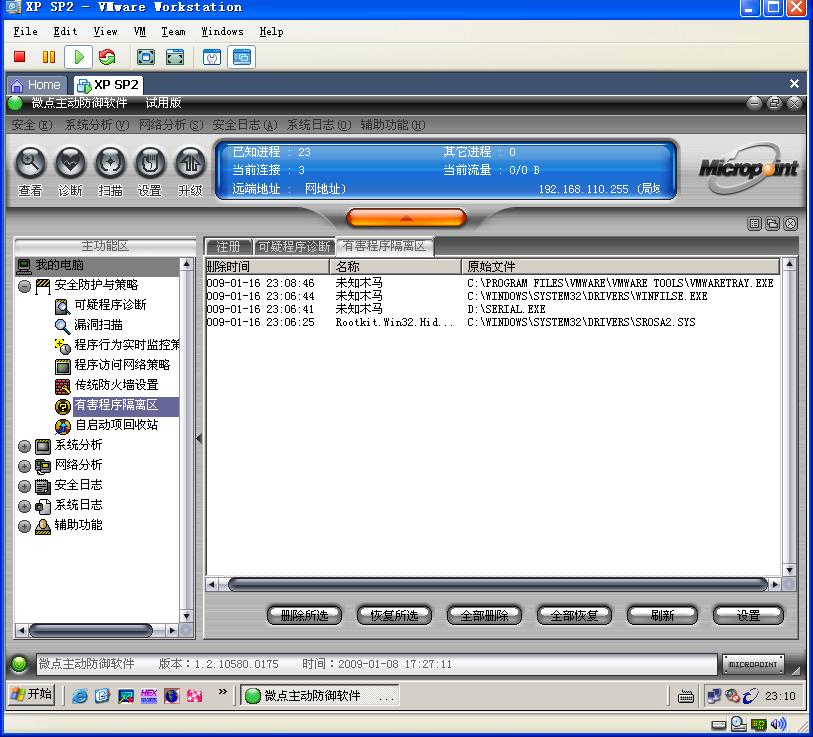Screen dimensions: 813x737
Task: Pause the virtual machine with the yellow Suspend icon
Action: 49,57
